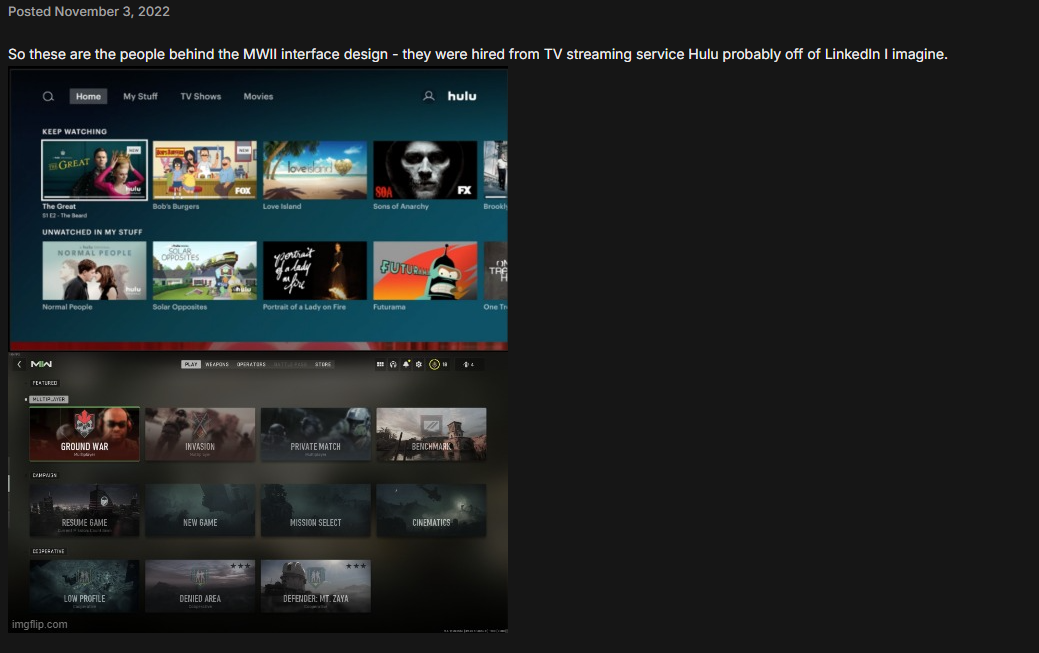This screenshot has height=653, width=1039.
Task: Open the MWII OPERATORS tab
Action: coord(251,364)
